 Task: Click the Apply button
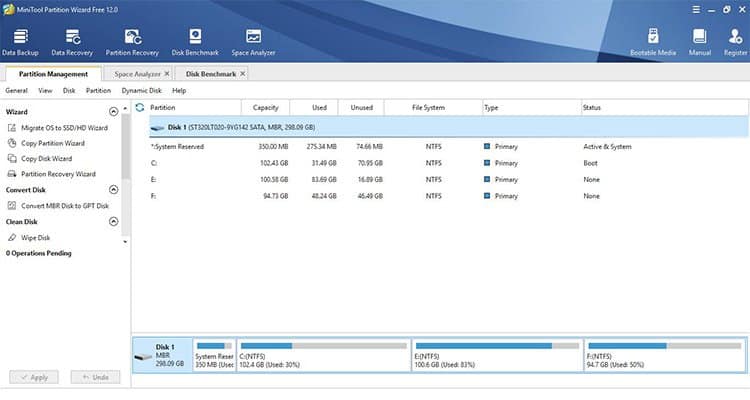point(34,377)
